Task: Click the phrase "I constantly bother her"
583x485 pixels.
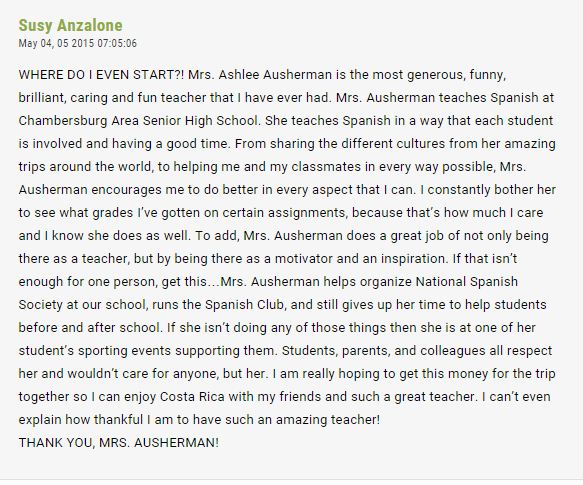Action: pyautogui.click(x=488, y=190)
